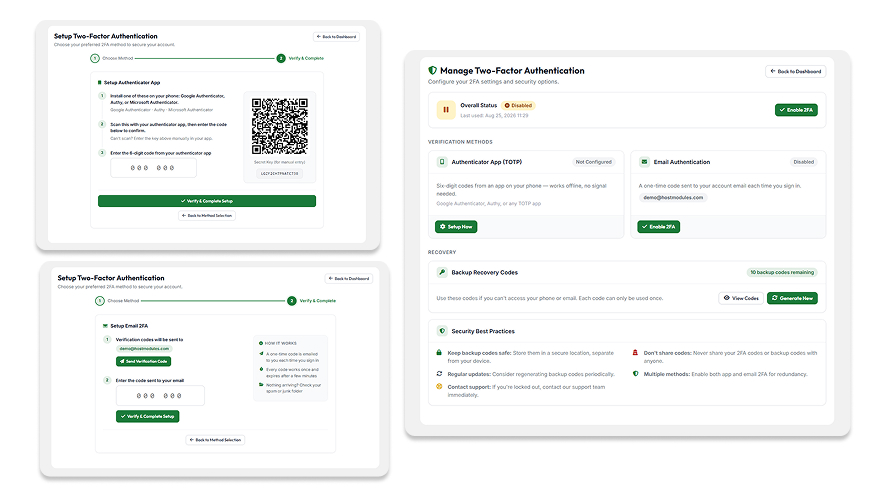Click the envelope icon beside Setup Email 2FA
Image resolution: width=892 pixels, height=502 pixels.
105,326
